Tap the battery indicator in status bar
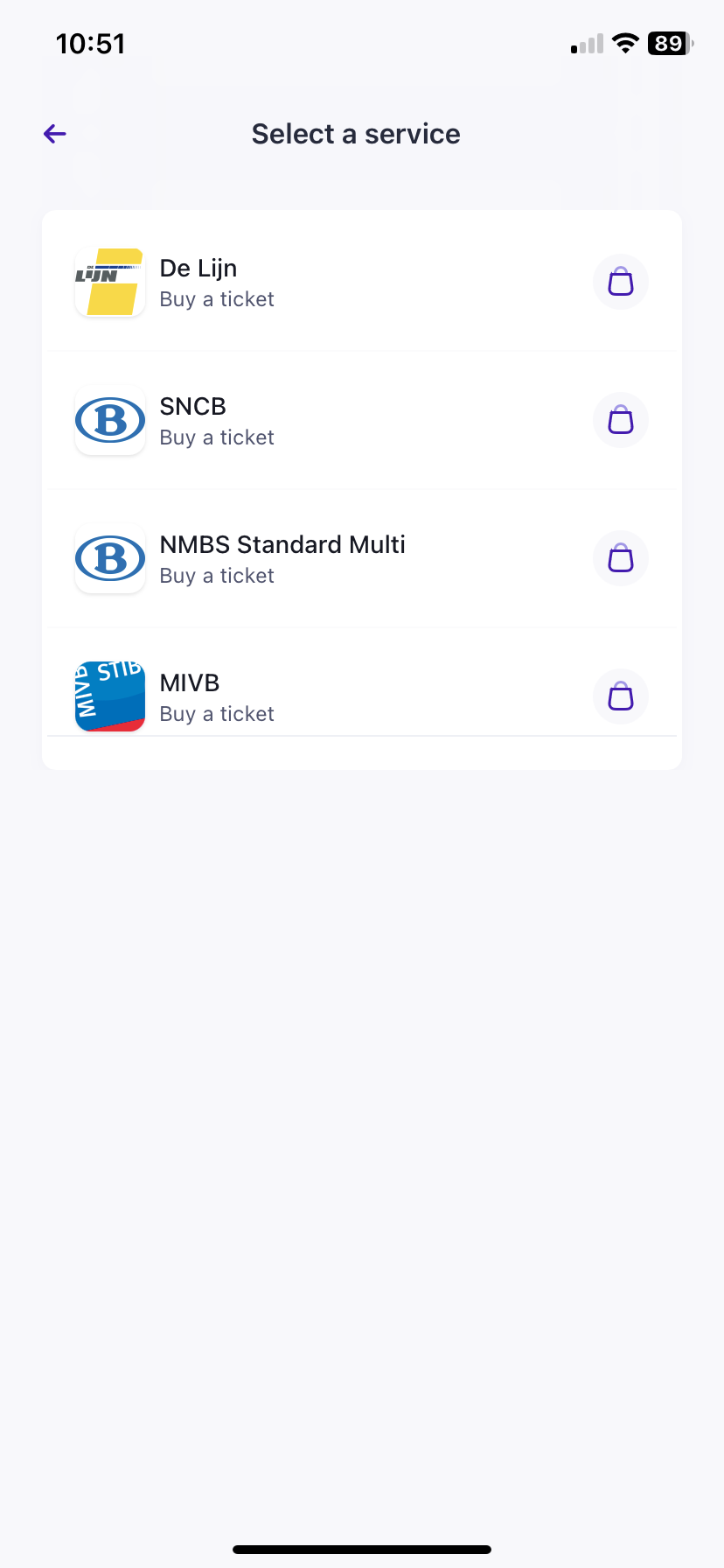The image size is (724, 1568). coord(670,44)
